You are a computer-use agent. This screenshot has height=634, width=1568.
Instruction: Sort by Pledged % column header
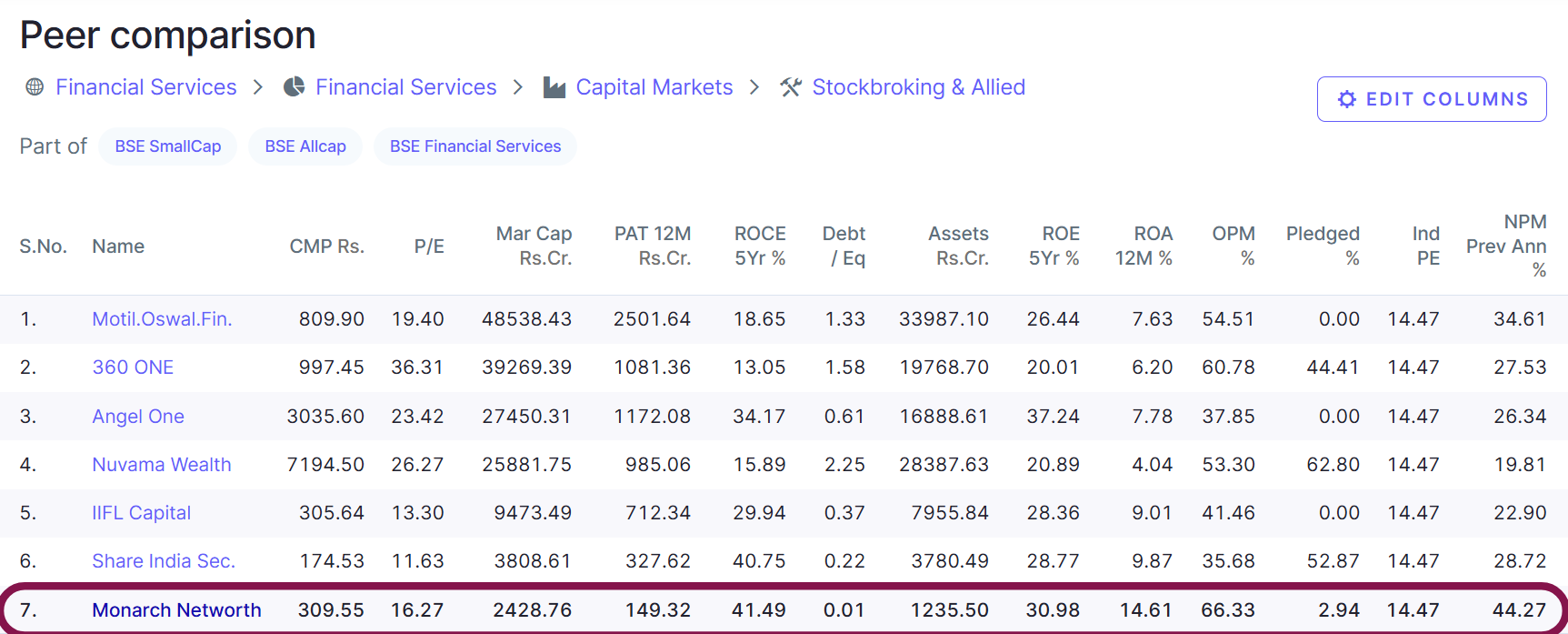tap(1323, 247)
